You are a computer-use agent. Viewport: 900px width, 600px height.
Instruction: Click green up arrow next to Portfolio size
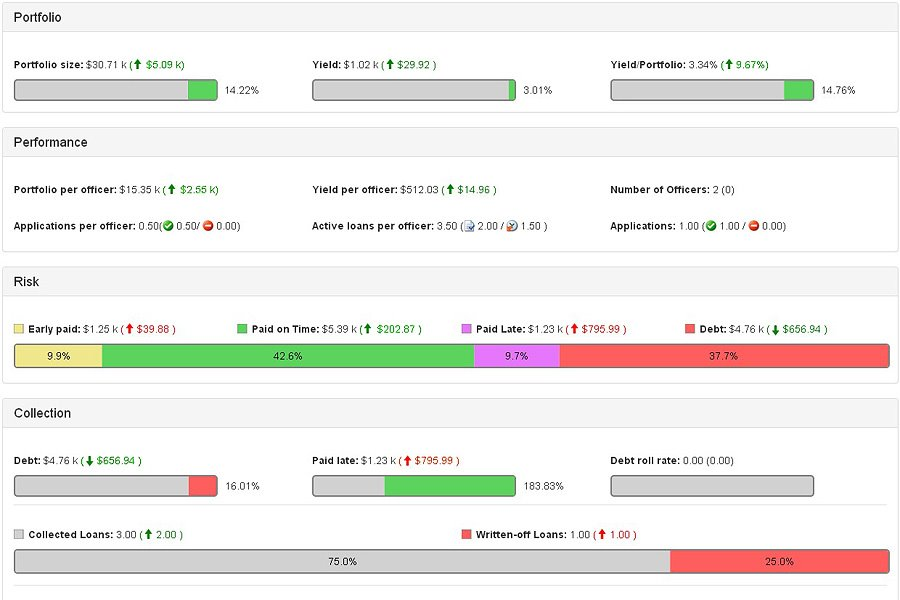pyautogui.click(x=137, y=65)
